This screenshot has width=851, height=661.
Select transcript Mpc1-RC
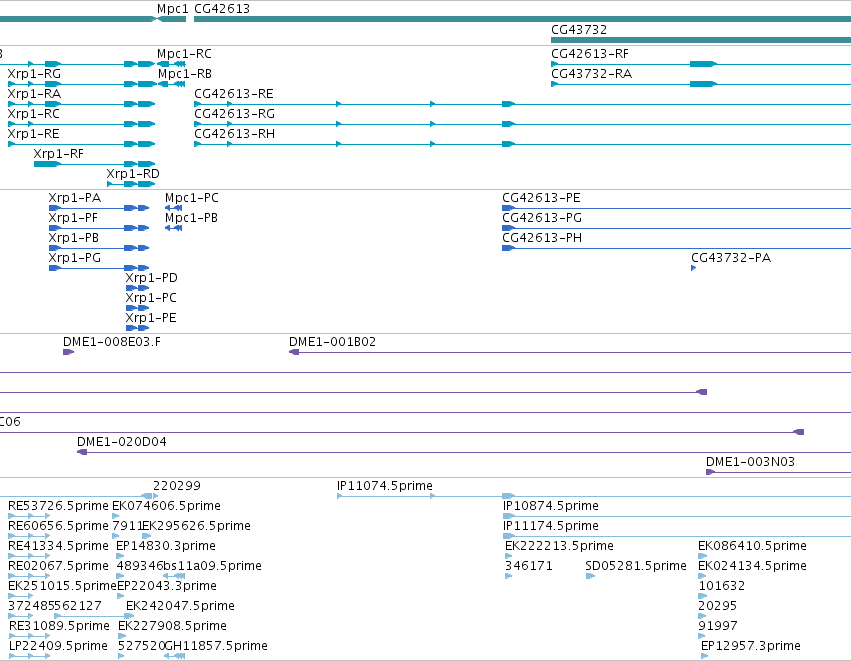(185, 54)
